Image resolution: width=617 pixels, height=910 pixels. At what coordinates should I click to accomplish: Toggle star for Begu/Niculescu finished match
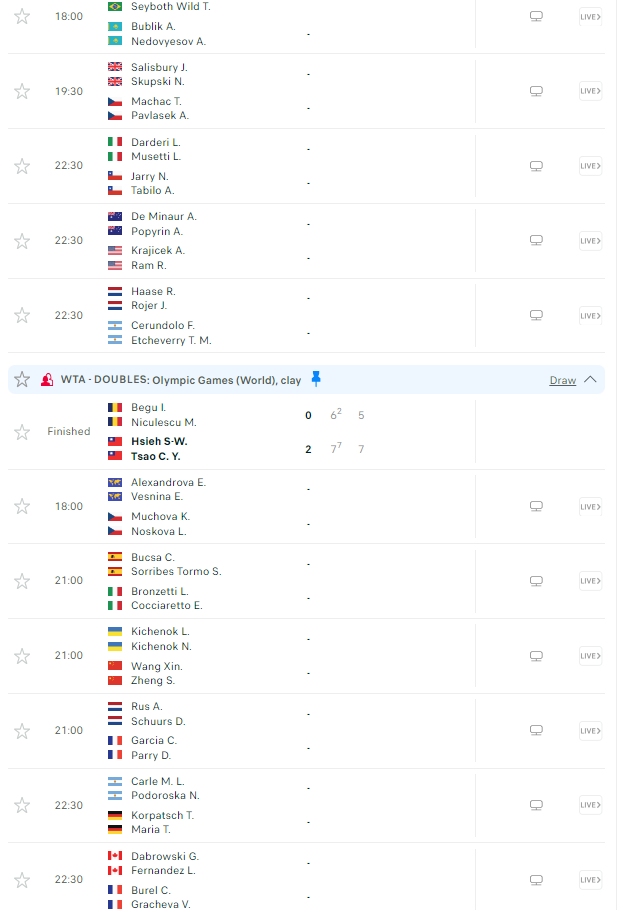[x=22, y=432]
